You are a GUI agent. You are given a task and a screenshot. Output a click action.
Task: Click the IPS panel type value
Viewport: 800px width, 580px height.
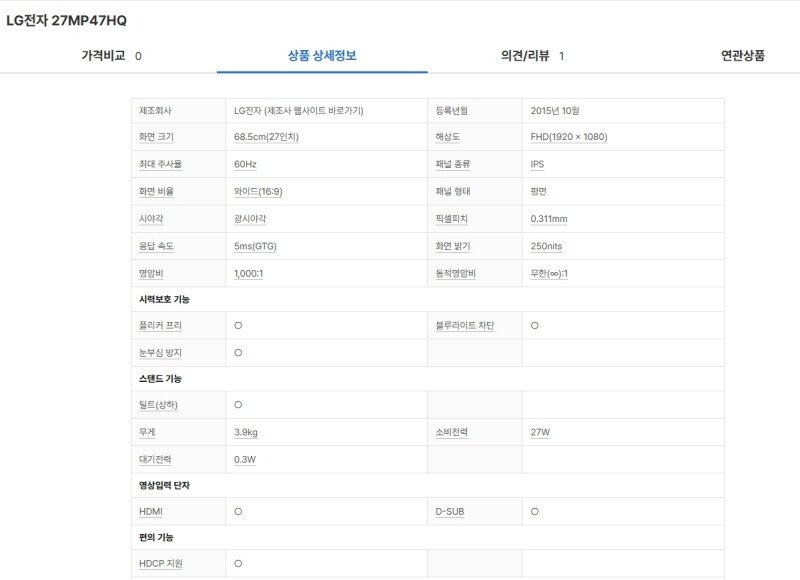[x=537, y=164]
